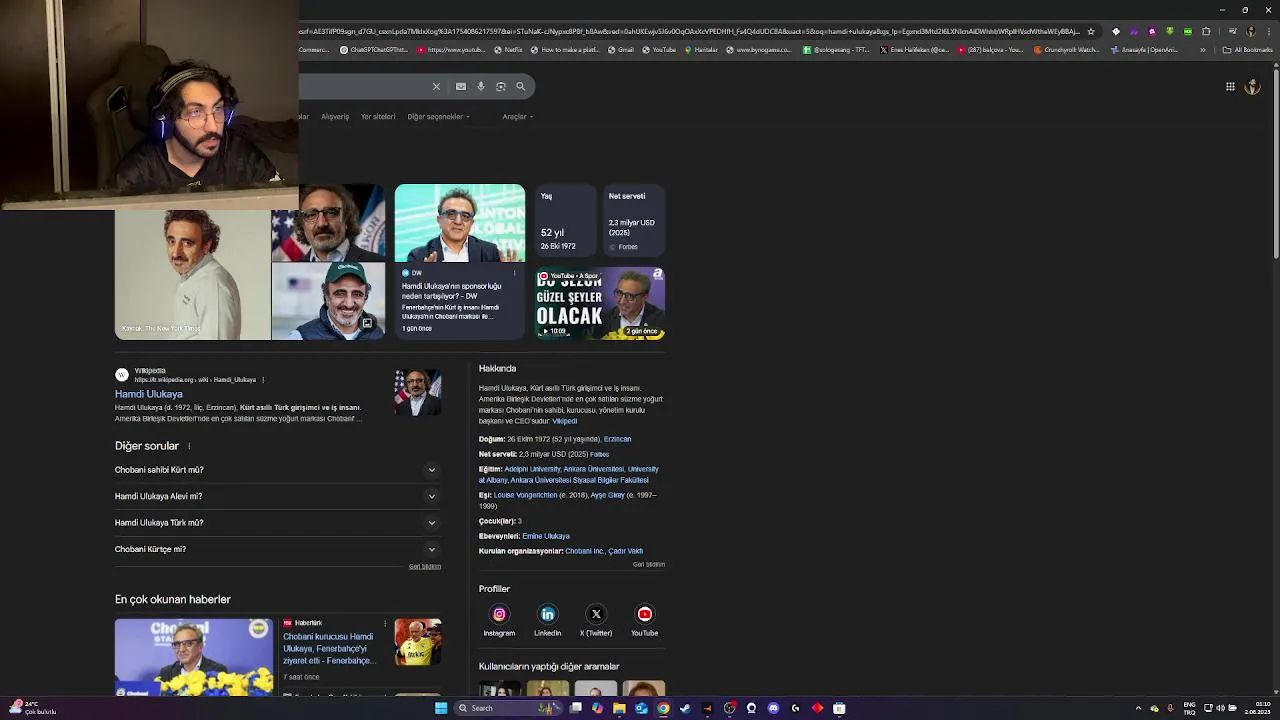Viewport: 1280px width, 720px height.
Task: Open Task View from the taskbar
Action: 576,708
